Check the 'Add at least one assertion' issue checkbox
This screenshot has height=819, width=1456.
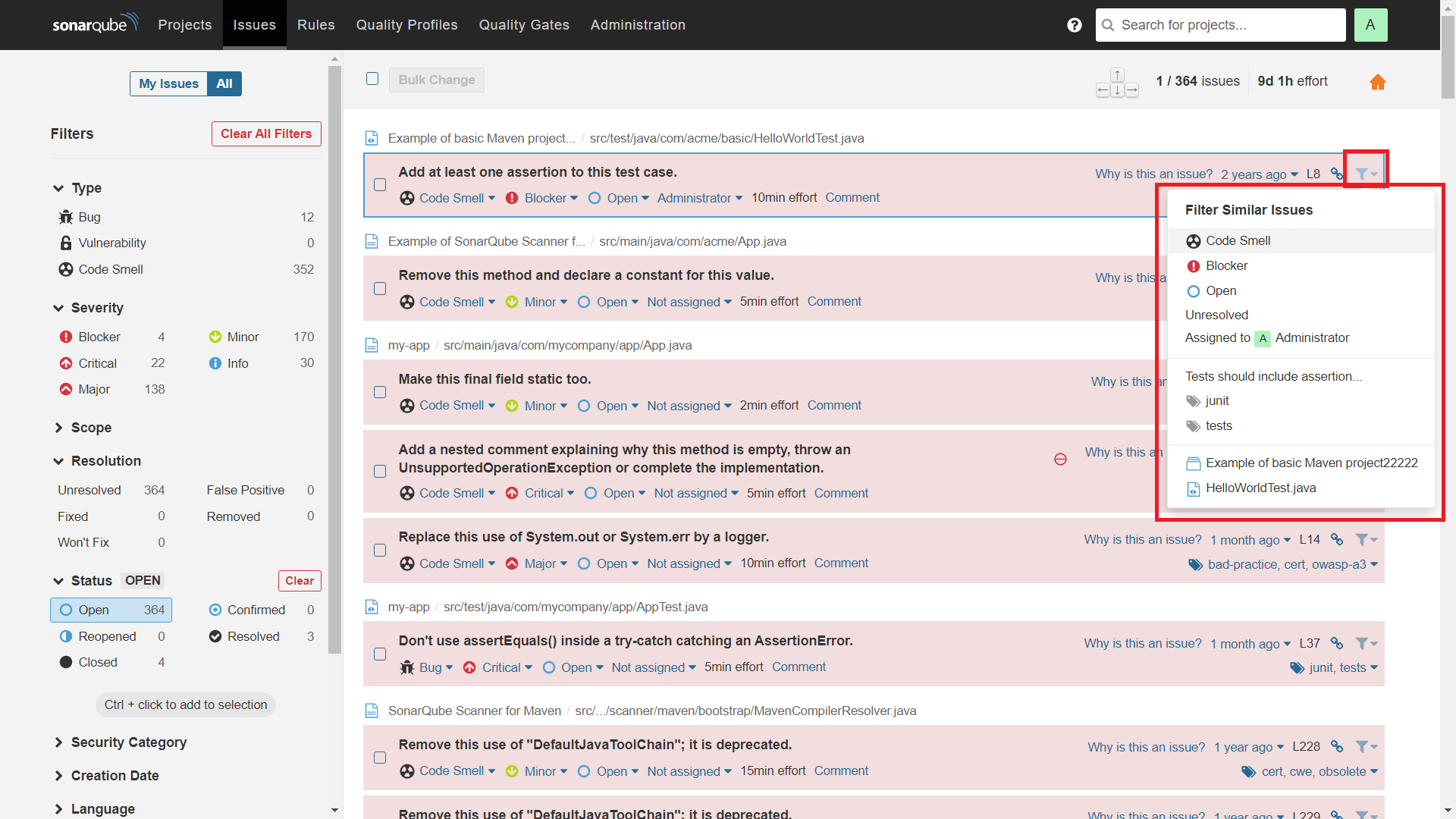click(x=380, y=185)
